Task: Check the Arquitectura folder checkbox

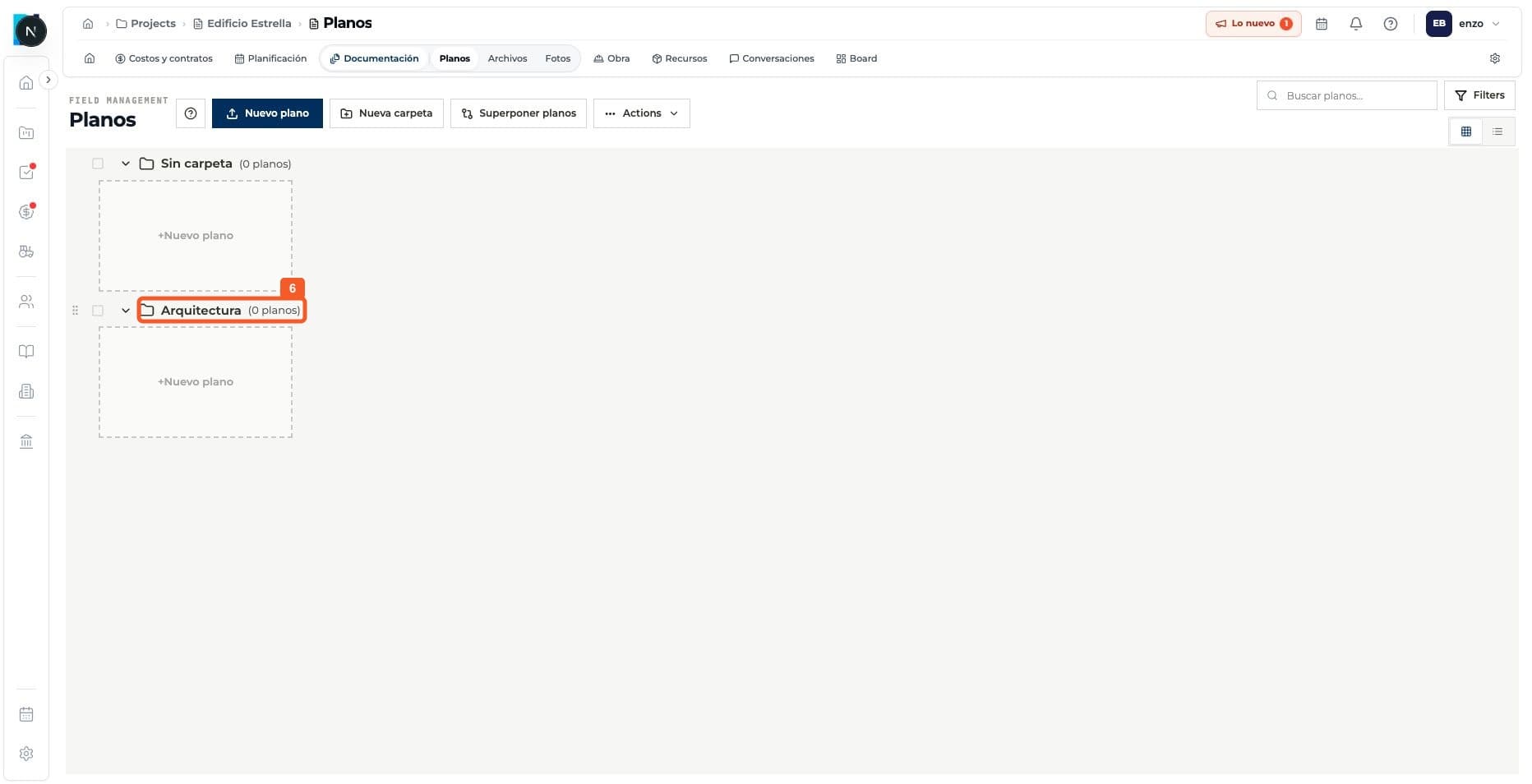Action: click(x=98, y=311)
